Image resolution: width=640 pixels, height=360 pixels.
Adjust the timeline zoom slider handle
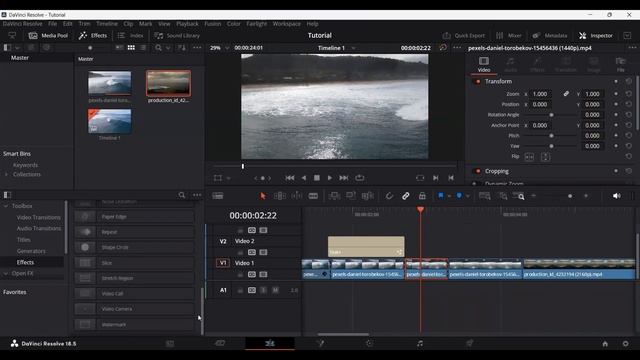pos(570,196)
